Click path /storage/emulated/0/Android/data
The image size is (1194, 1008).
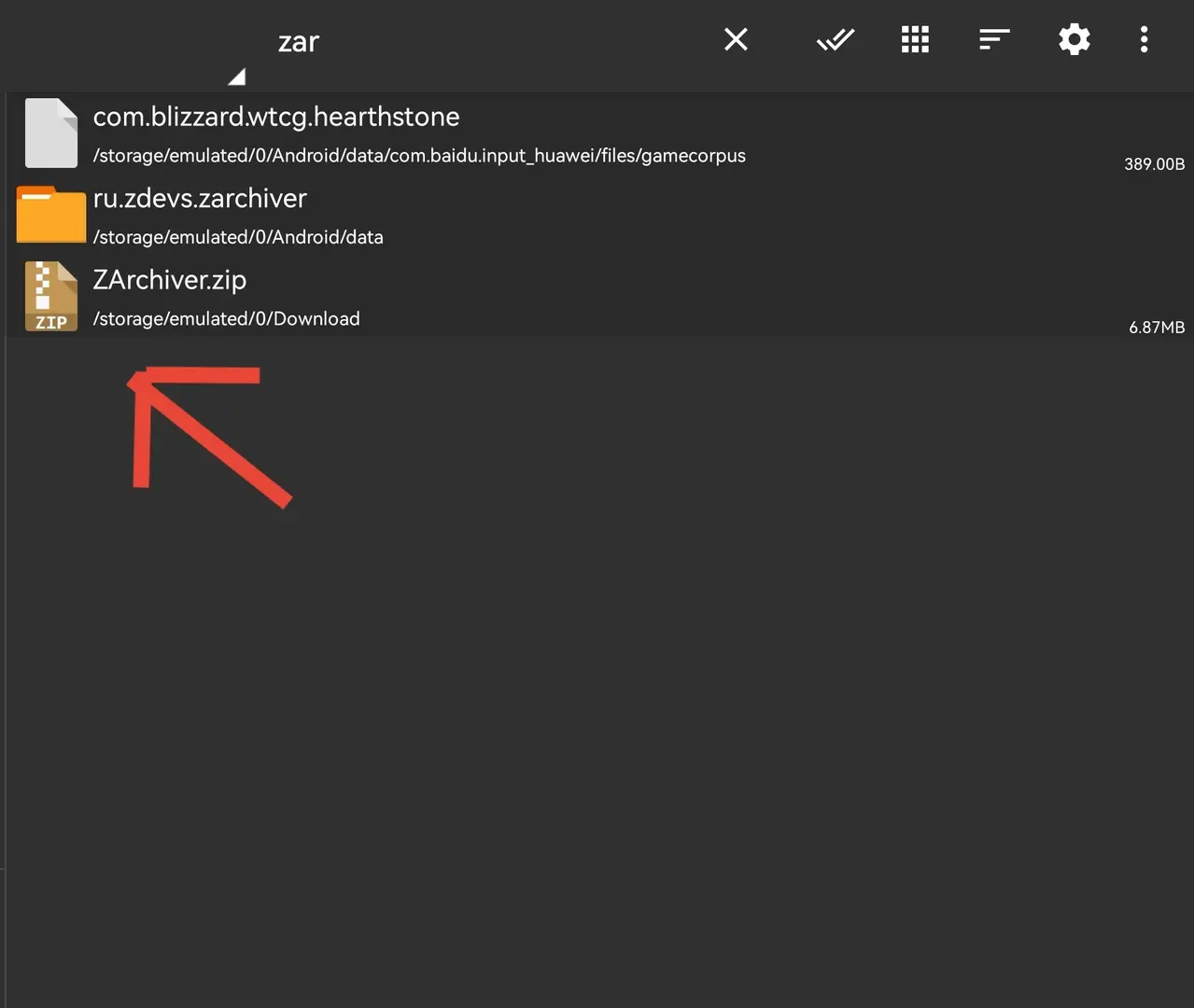coord(238,237)
